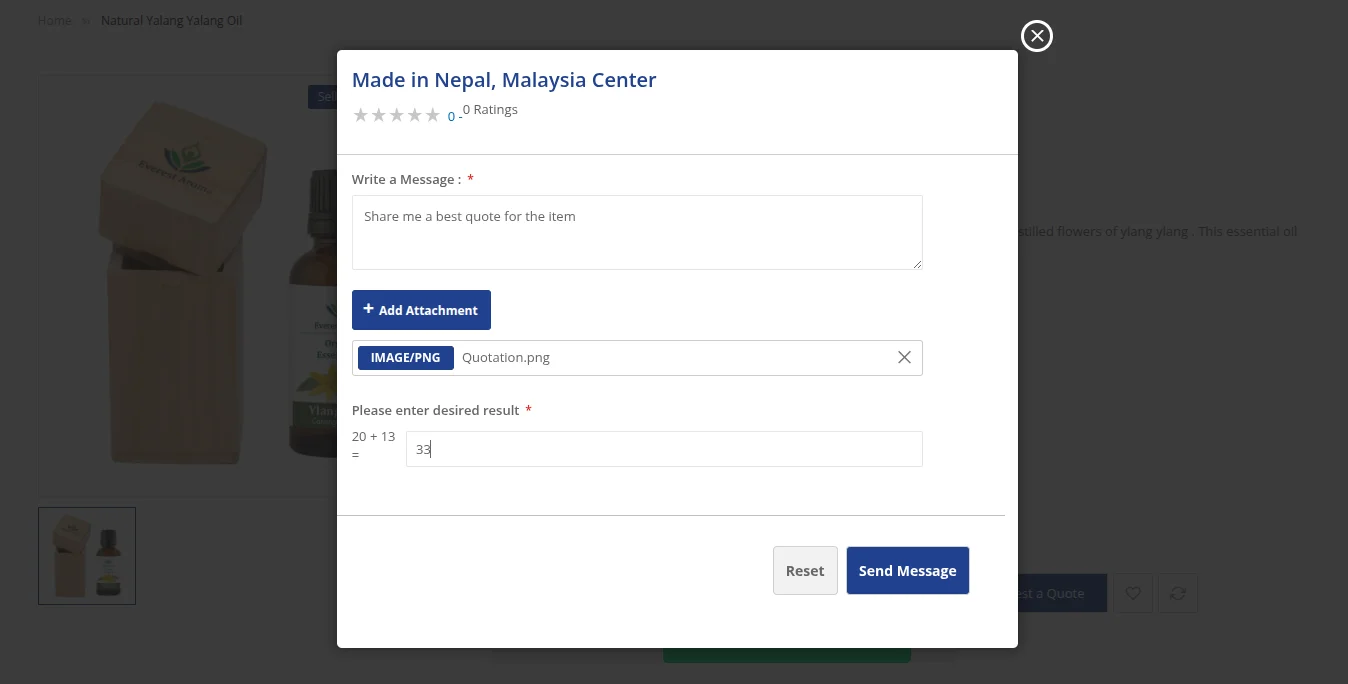Click the heart wishlist icon
The height and width of the screenshot is (684, 1348).
click(1132, 593)
